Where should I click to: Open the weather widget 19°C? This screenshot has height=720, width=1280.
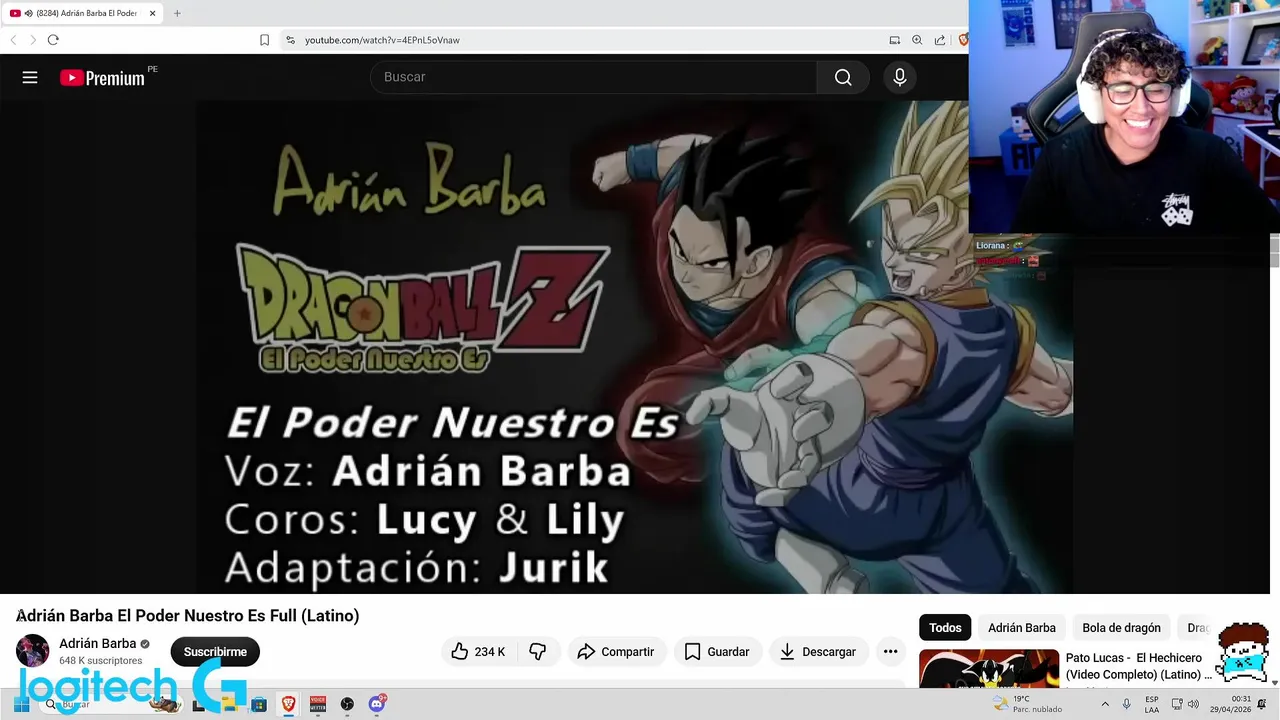pos(1028,705)
